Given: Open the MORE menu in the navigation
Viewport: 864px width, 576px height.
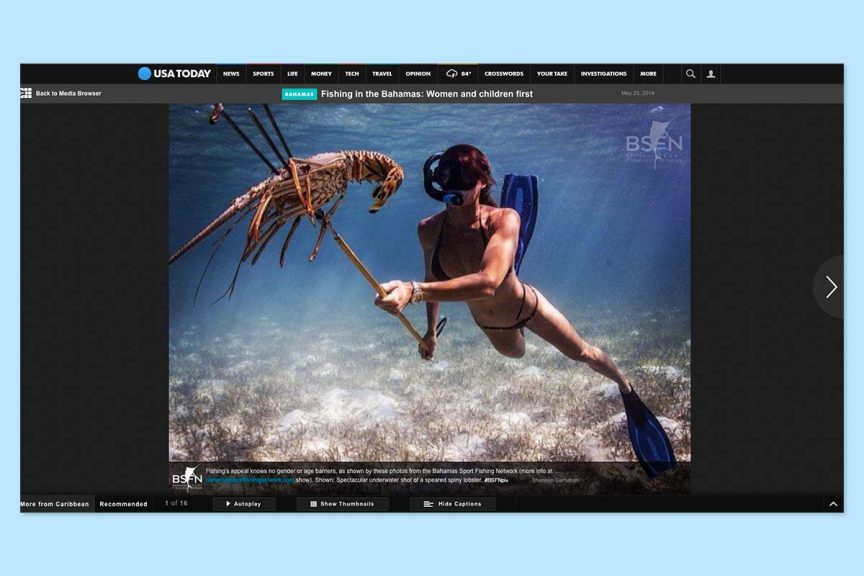Looking at the screenshot, I should (648, 74).
